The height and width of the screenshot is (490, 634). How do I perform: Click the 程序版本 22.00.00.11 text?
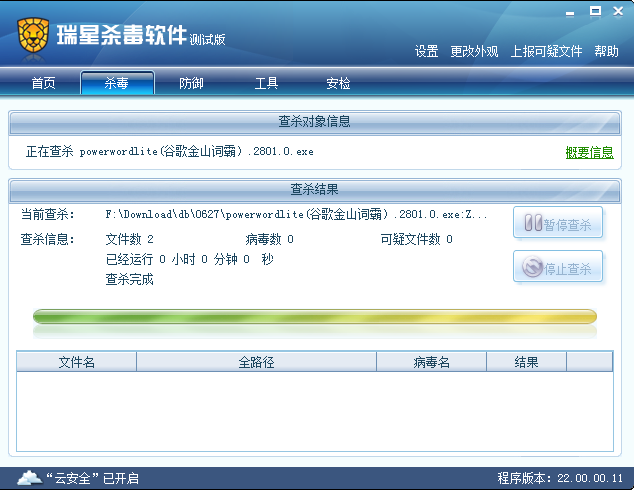(560, 478)
